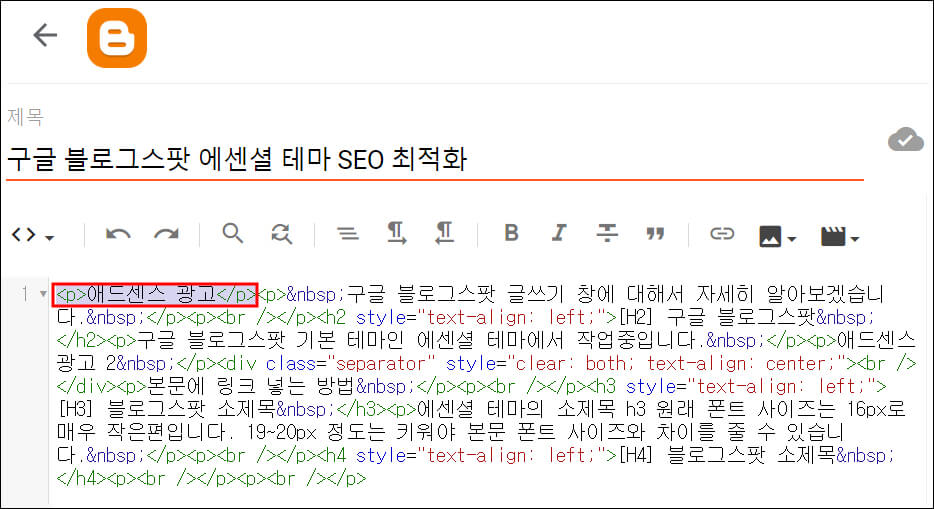This screenshot has width=934, height=509.
Task: Open the insert image dropdown
Action: point(777,236)
